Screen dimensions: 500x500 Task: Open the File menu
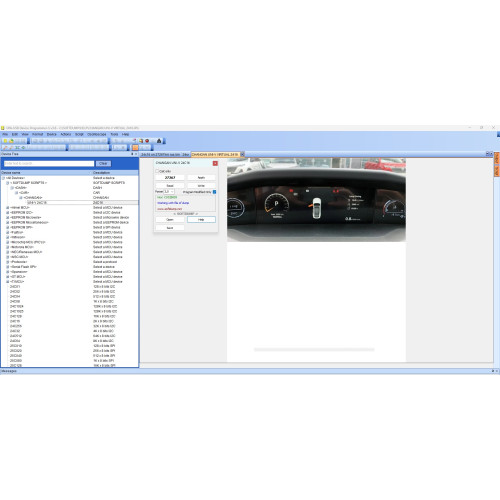click(x=5, y=134)
